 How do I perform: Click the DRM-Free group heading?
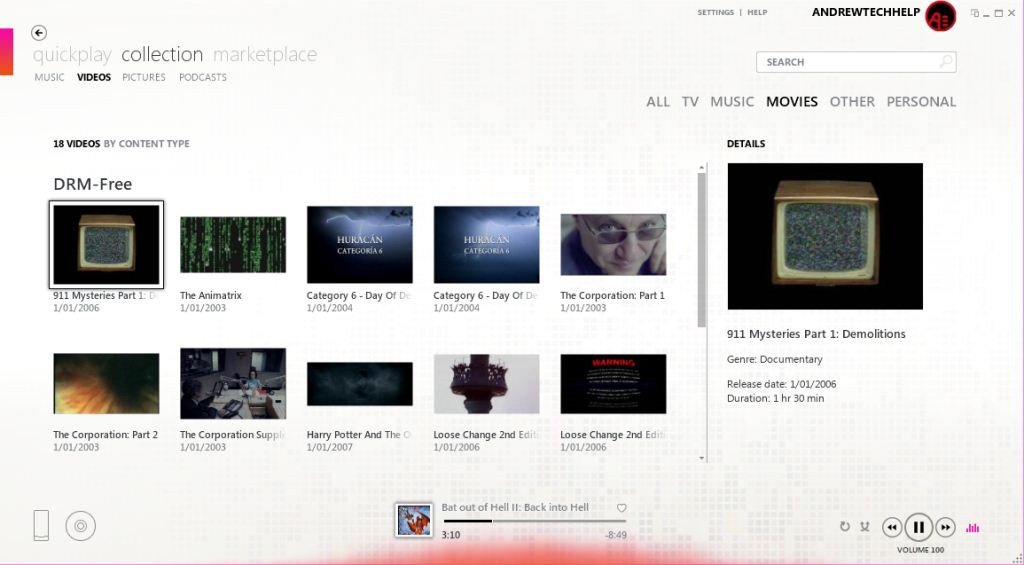pos(93,184)
